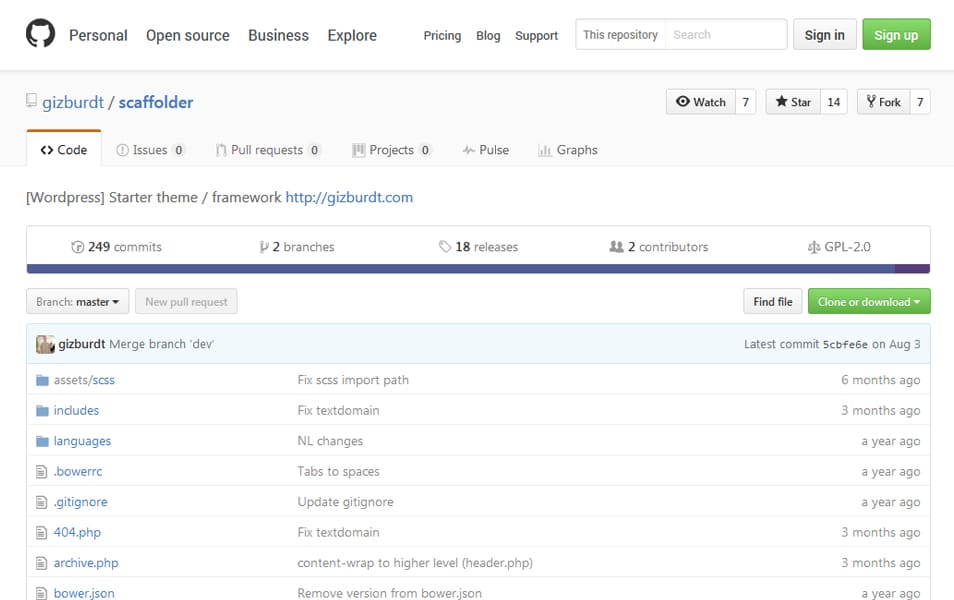This screenshot has height=600, width=954.
Task: Click the New pull request button
Action: (x=186, y=301)
